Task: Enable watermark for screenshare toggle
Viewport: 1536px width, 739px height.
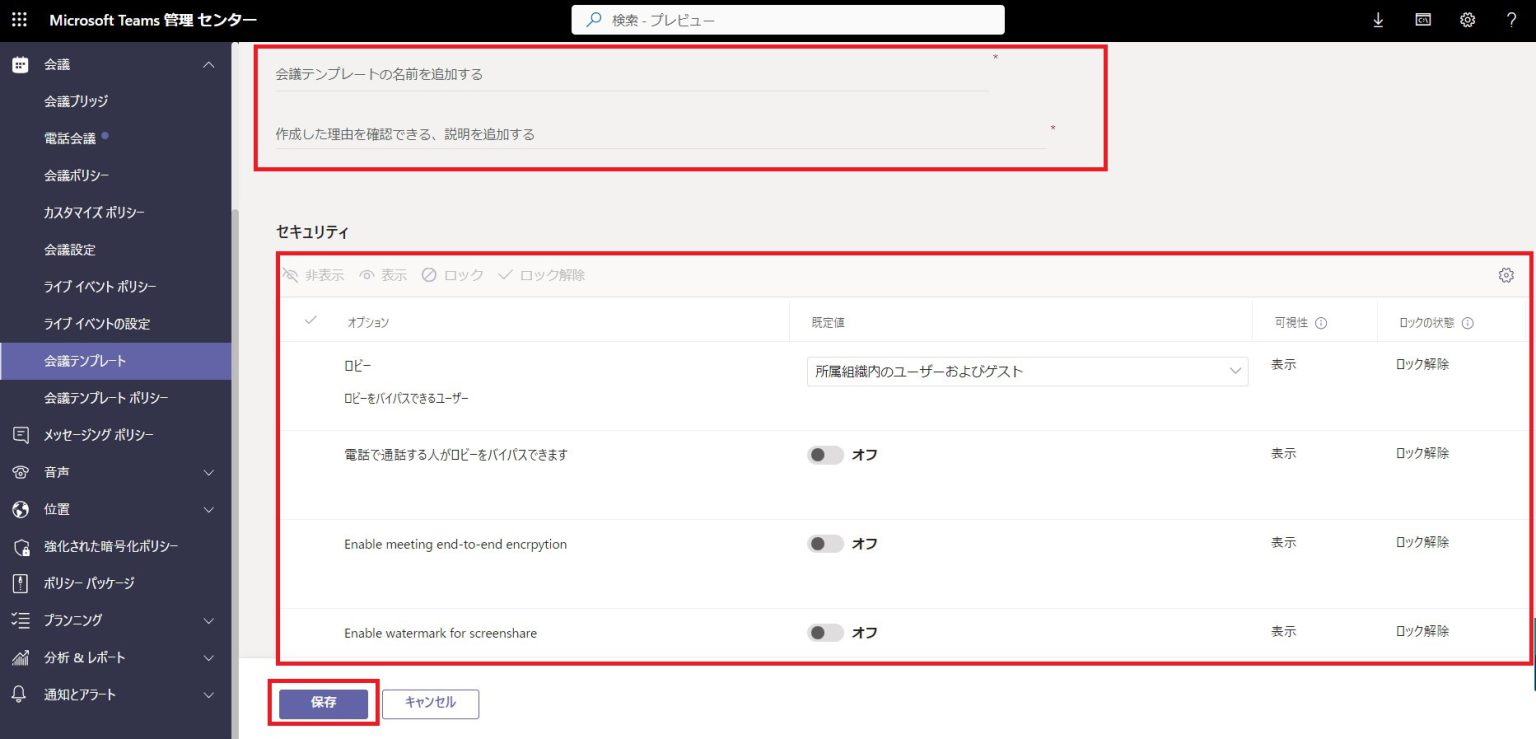Action: tap(826, 632)
